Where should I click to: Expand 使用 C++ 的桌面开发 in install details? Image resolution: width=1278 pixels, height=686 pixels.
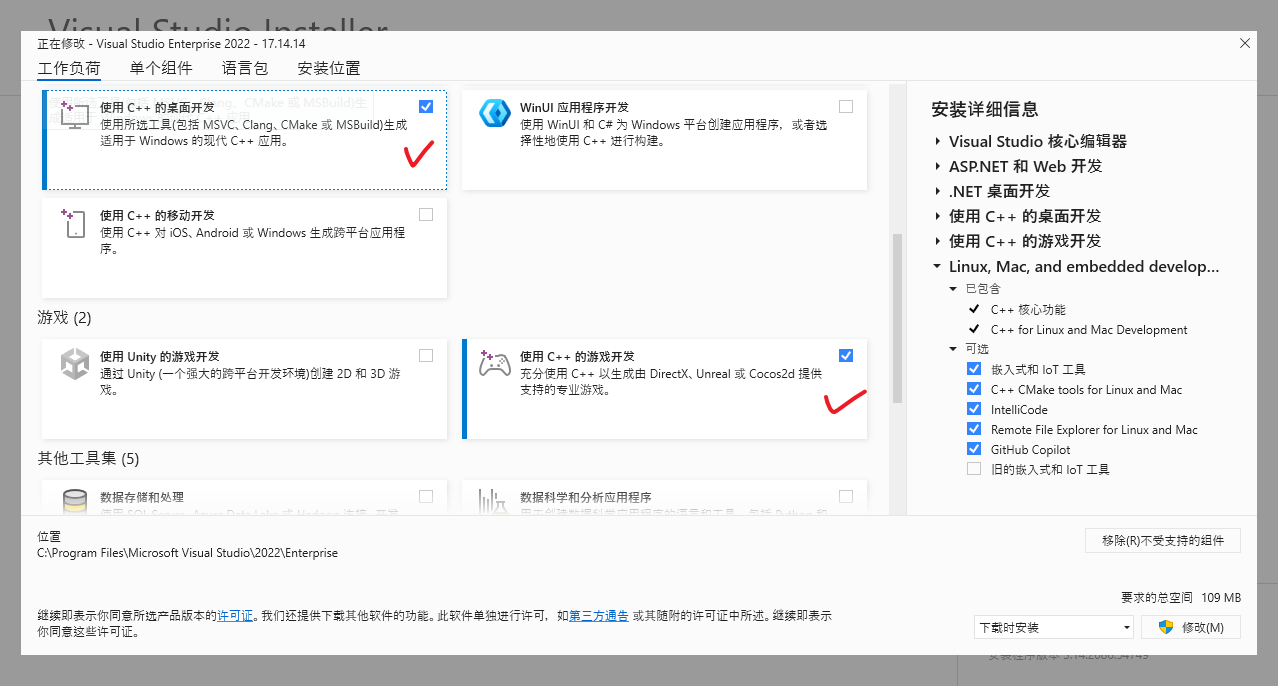(938, 217)
